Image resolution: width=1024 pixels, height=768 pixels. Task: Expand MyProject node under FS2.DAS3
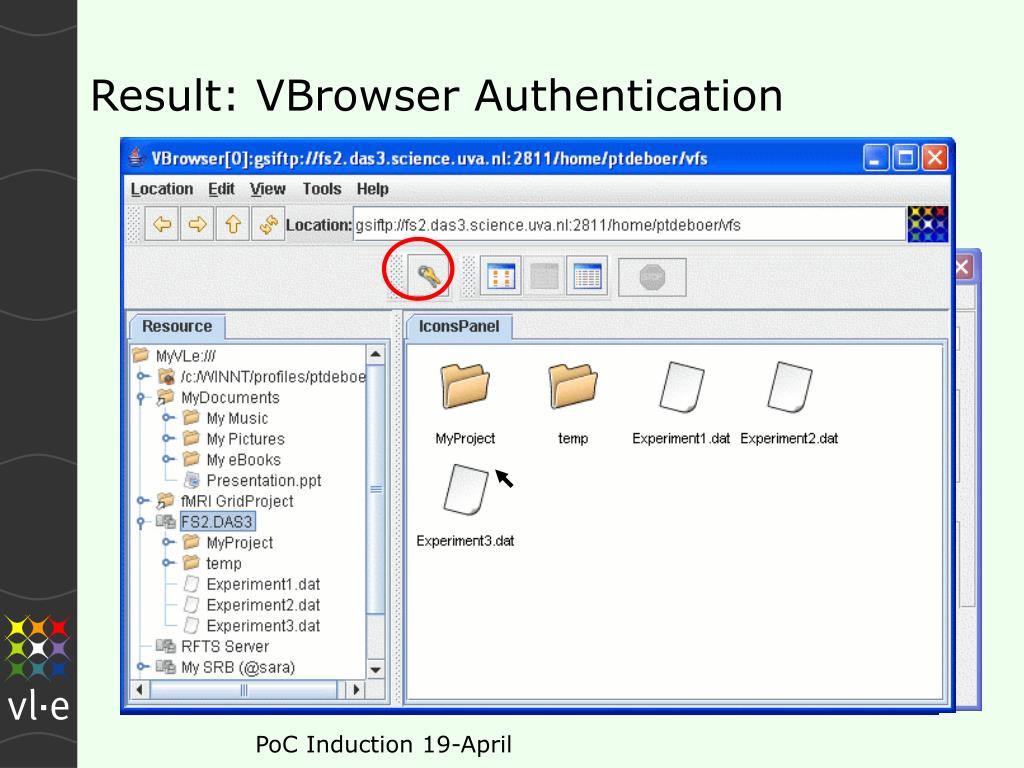coord(168,542)
